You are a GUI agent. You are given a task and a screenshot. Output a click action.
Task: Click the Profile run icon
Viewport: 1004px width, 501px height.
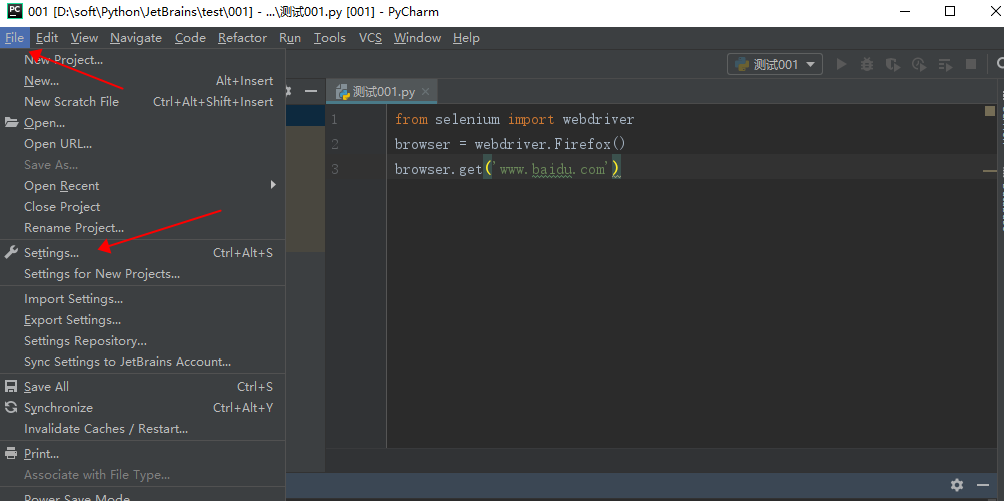(x=919, y=64)
